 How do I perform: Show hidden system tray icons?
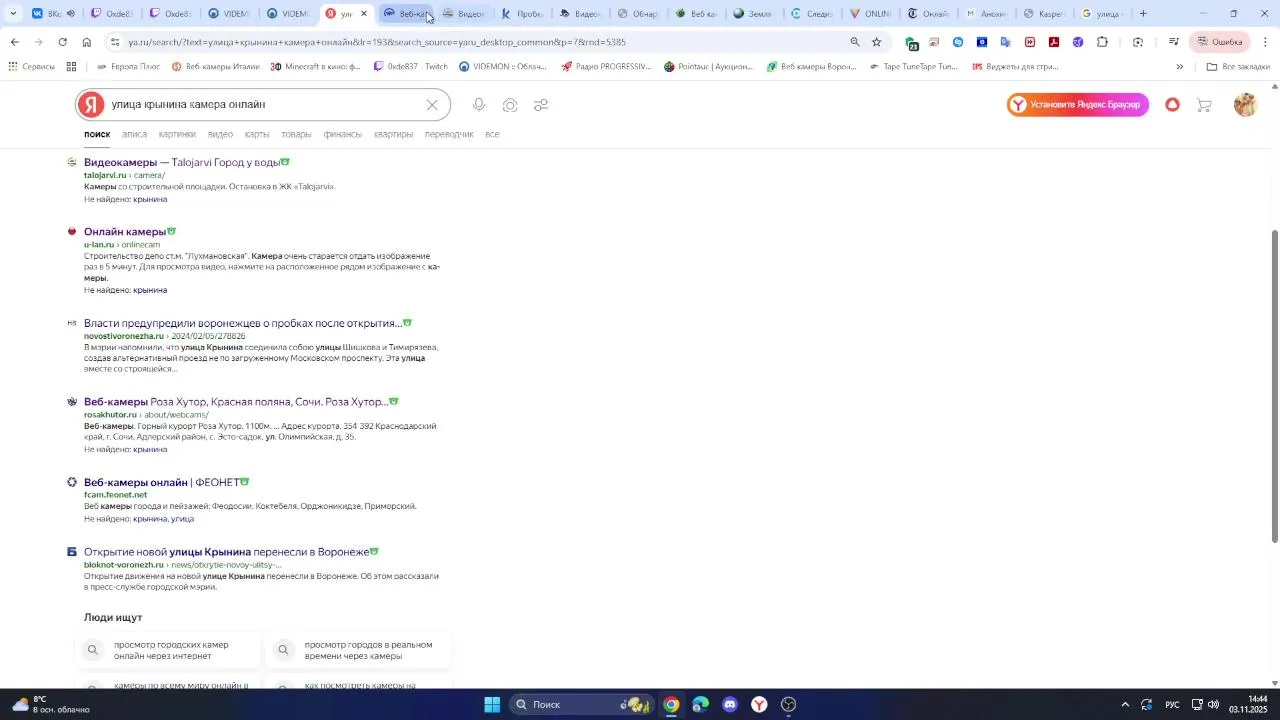tap(1125, 705)
